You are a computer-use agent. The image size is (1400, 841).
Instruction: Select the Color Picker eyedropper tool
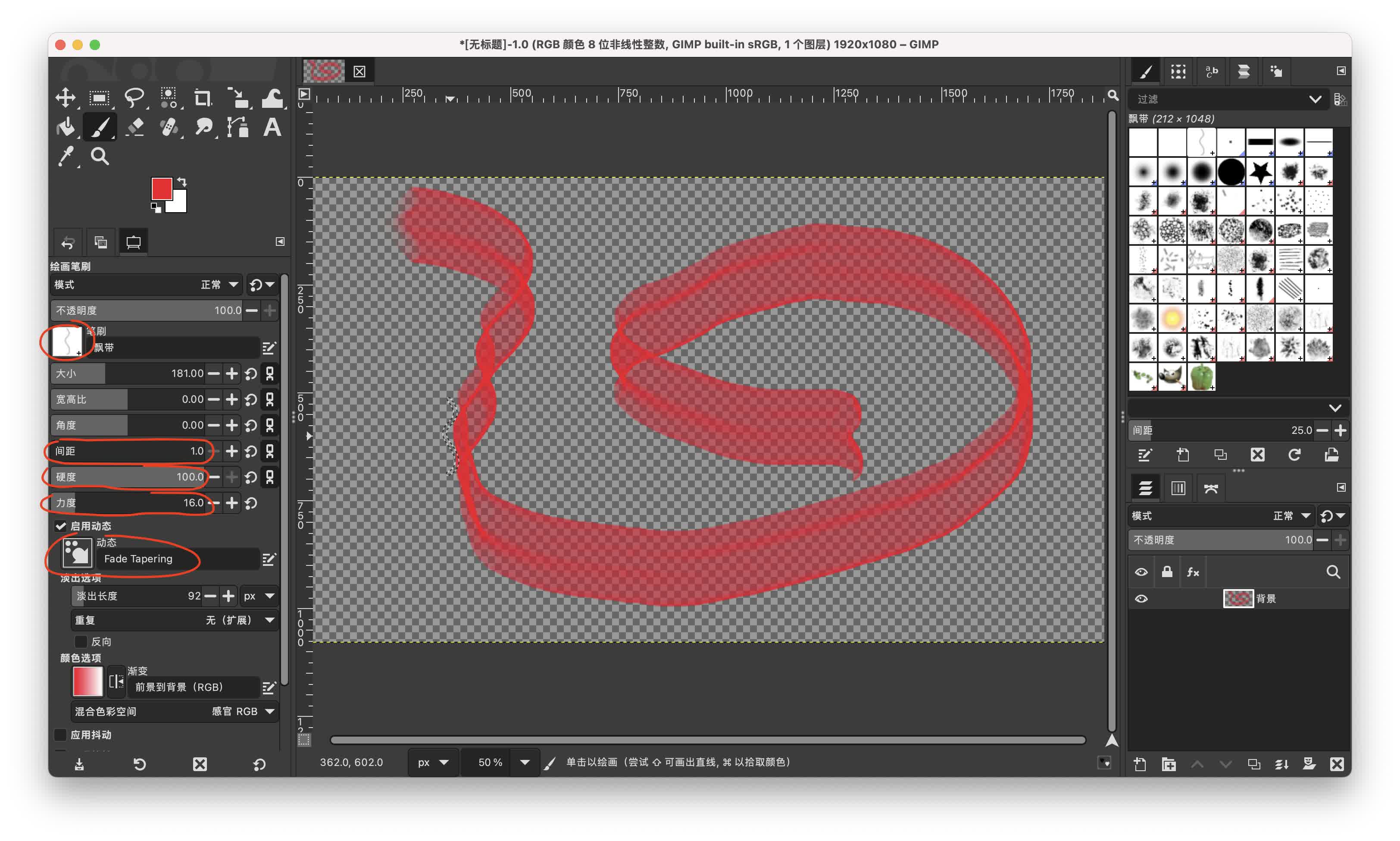(66, 157)
